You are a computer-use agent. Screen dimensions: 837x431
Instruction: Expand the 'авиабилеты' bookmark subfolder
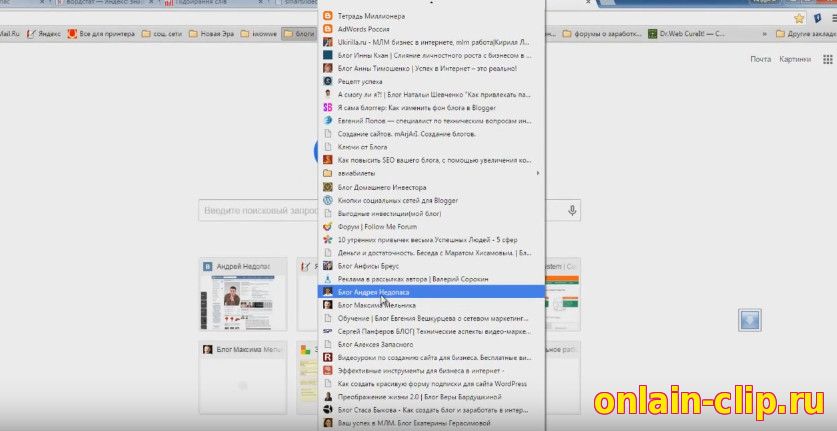(431, 173)
